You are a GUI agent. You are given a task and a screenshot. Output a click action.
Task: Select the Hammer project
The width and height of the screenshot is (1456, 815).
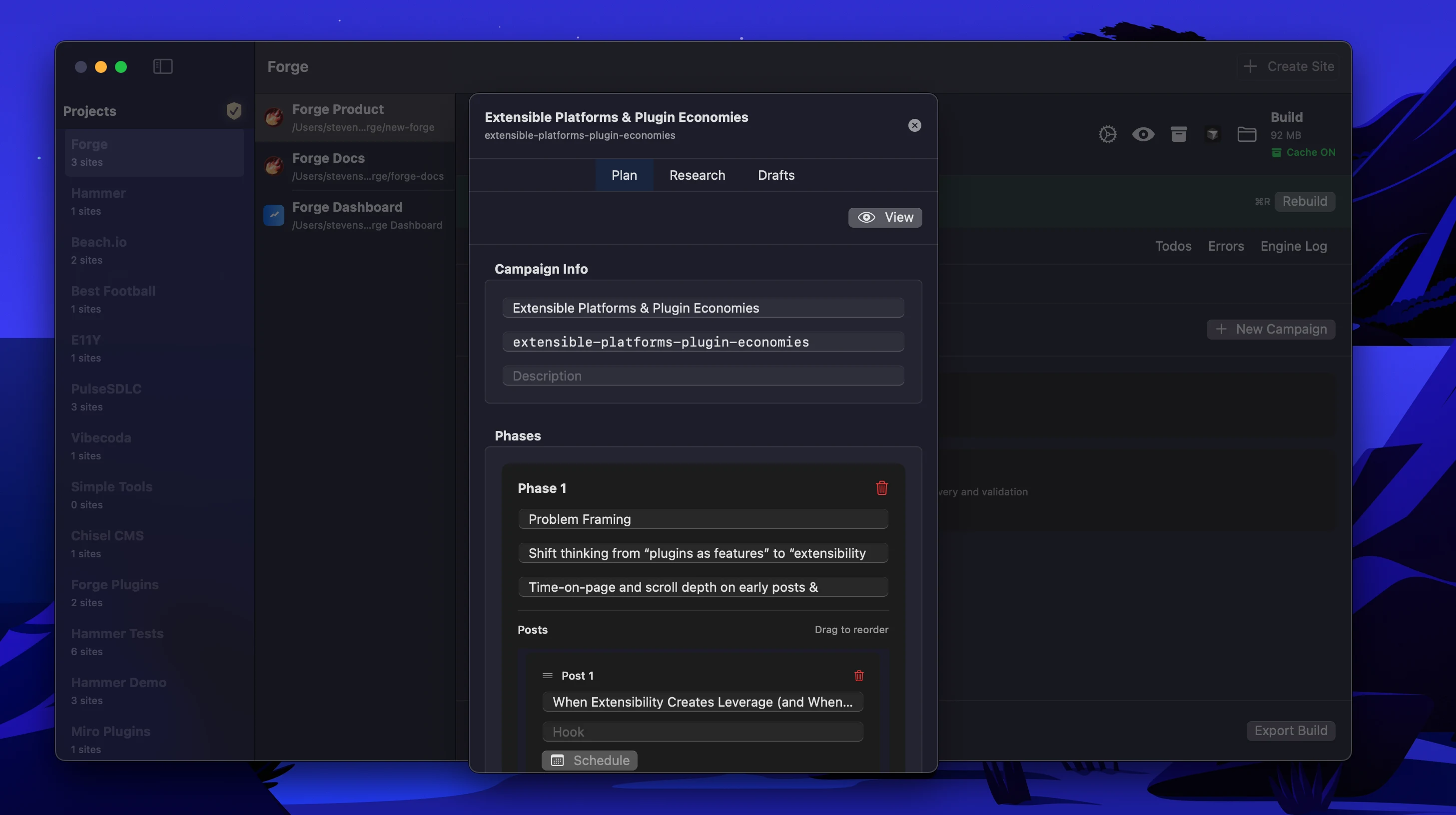tap(154, 202)
